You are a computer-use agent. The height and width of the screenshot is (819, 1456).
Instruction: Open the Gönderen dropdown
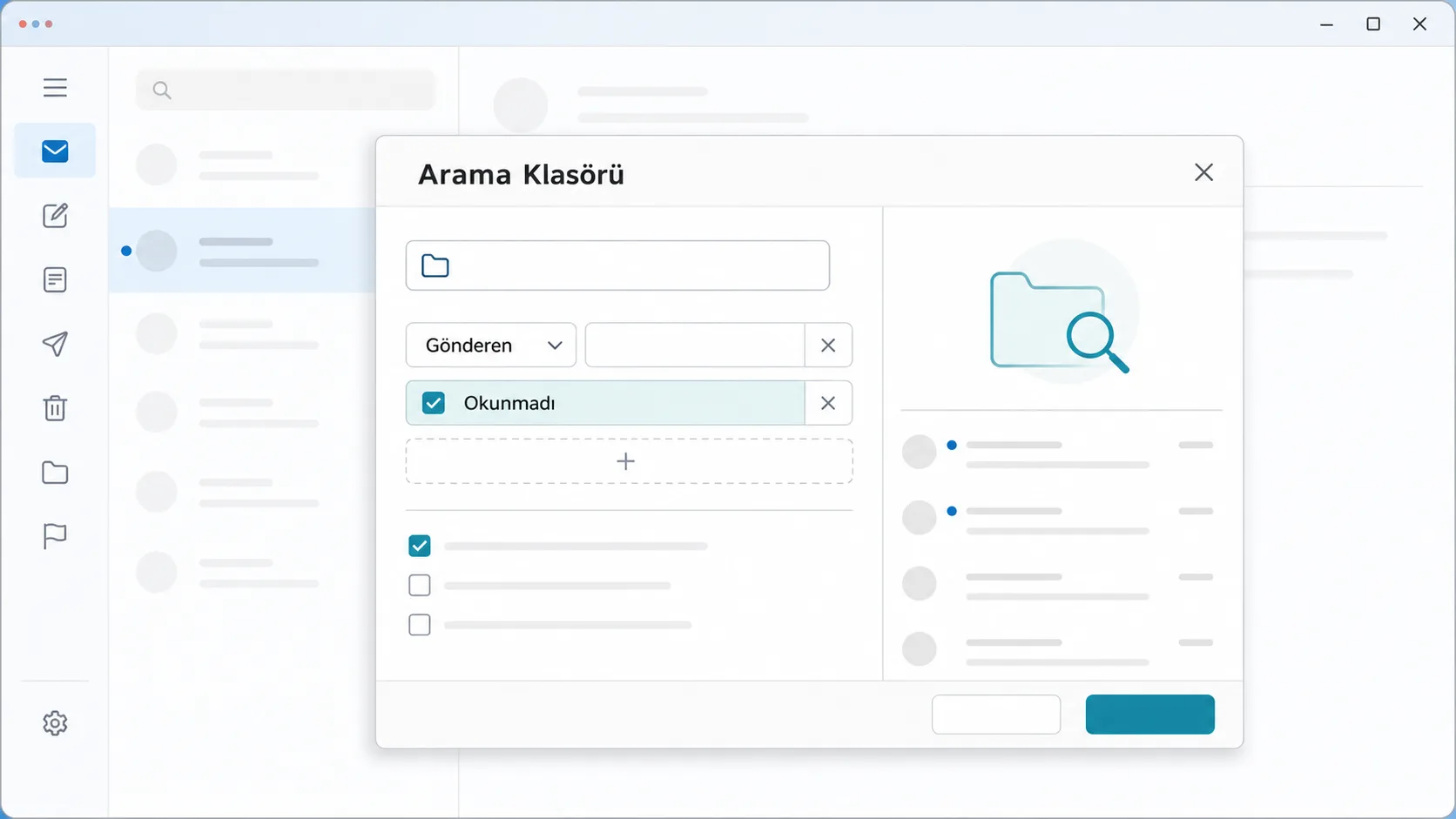(491, 346)
